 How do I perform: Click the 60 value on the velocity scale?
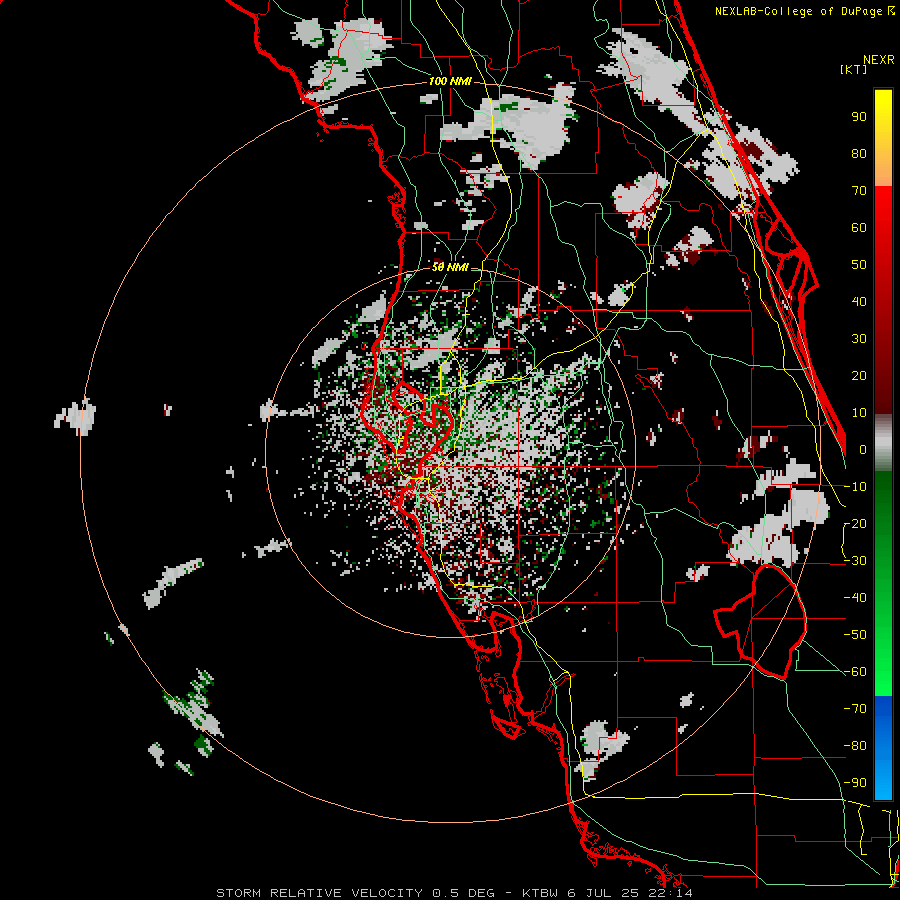click(x=859, y=227)
